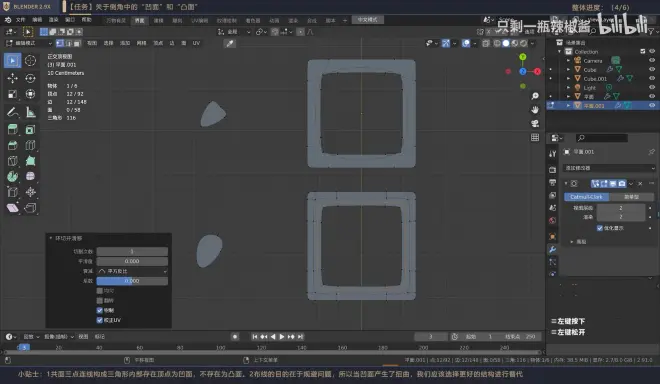Click the timeline play button
The height and width of the screenshot is (384, 660).
282,336
